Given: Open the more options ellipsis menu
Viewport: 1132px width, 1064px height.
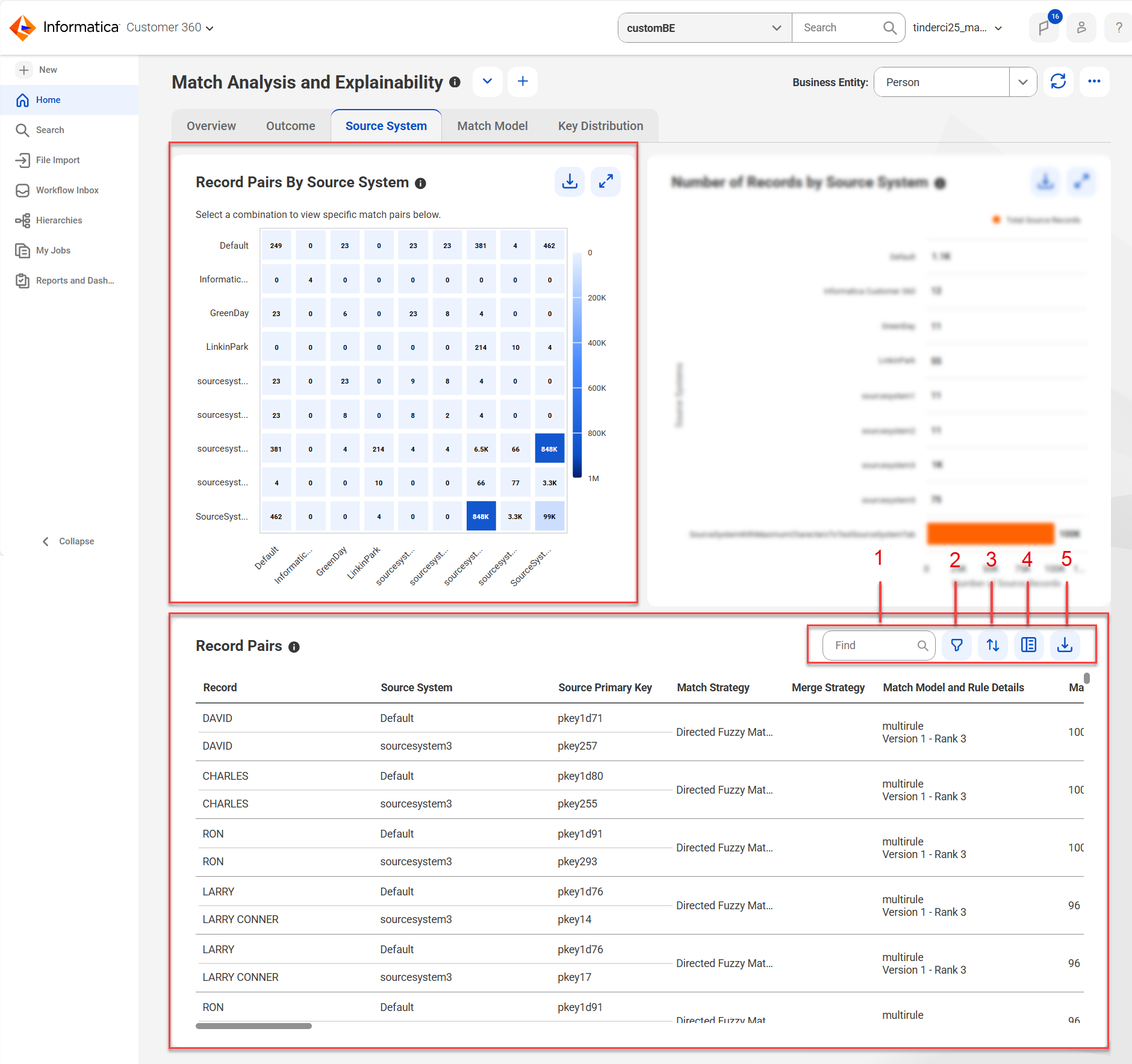Looking at the screenshot, I should (1094, 81).
